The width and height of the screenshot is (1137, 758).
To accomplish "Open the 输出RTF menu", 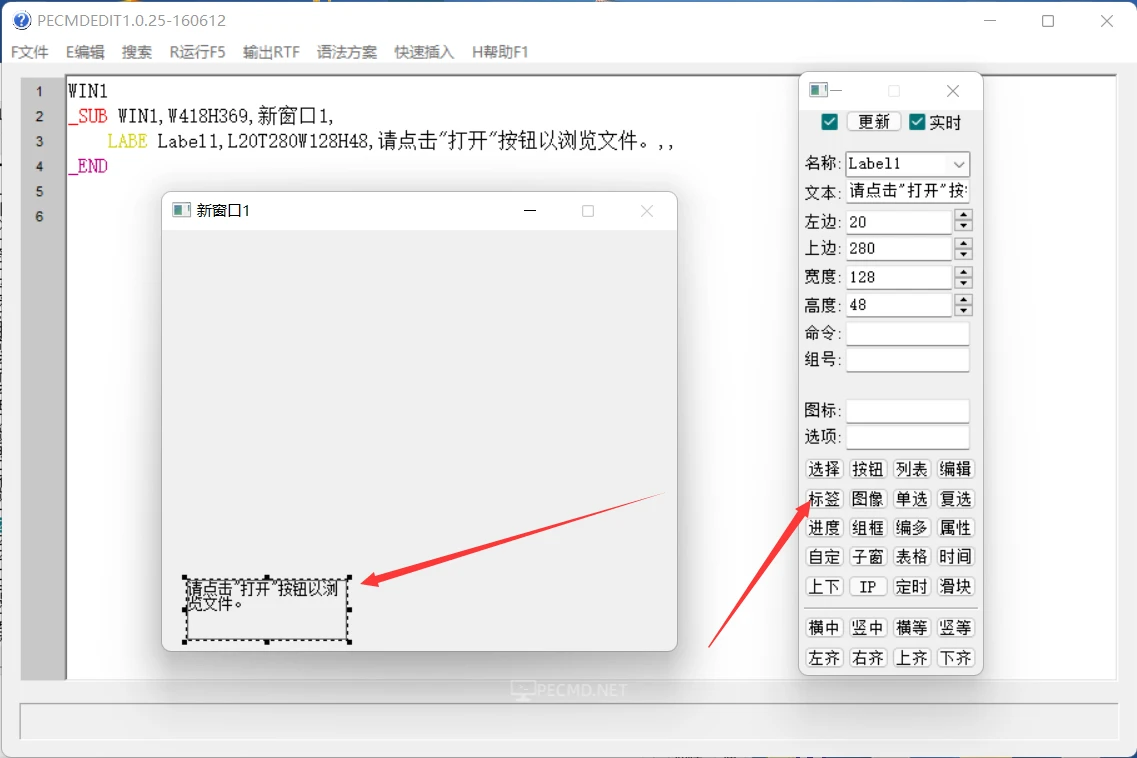I will (271, 52).
